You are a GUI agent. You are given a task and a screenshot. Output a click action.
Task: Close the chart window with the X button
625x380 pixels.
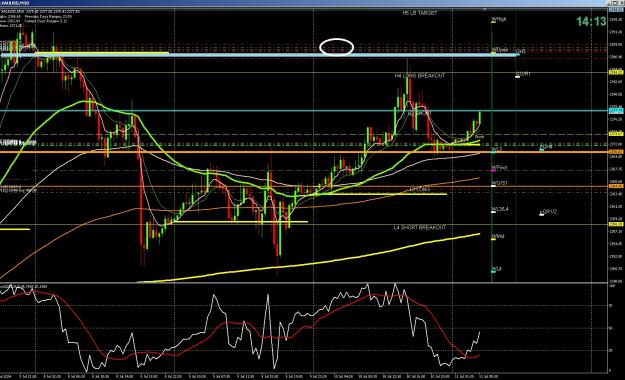point(622,3)
